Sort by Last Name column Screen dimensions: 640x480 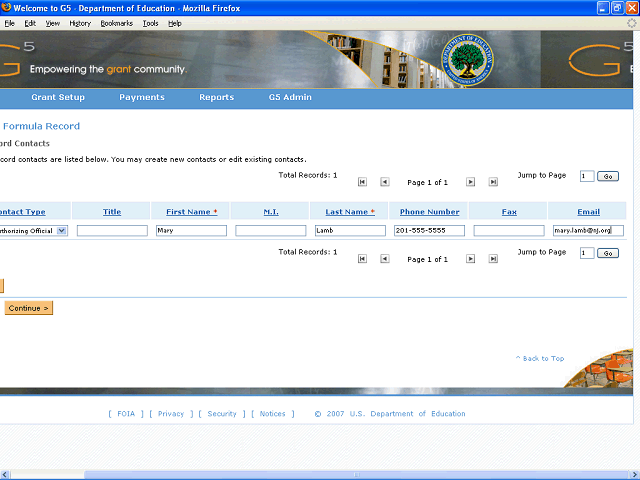click(350, 212)
